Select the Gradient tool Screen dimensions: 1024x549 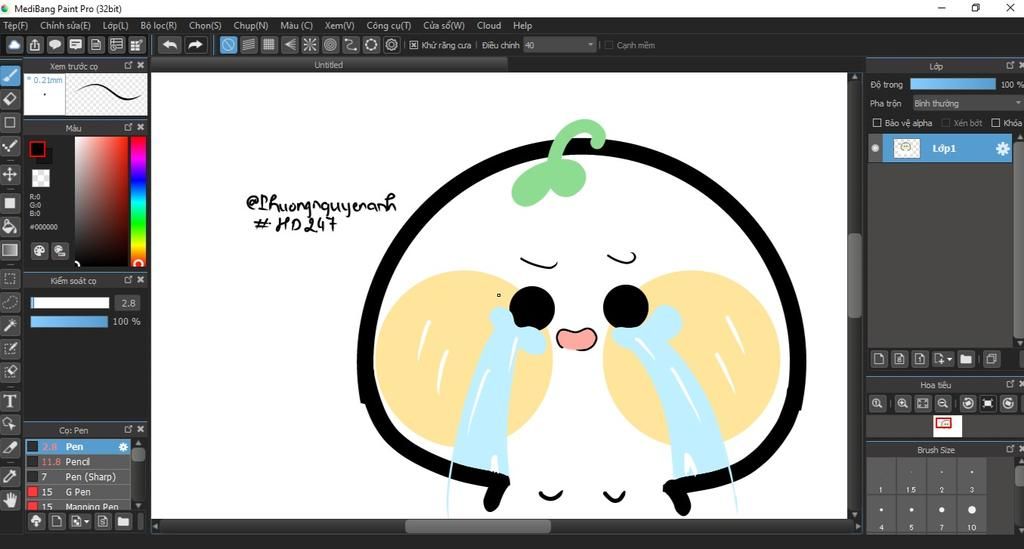pyautogui.click(x=10, y=250)
